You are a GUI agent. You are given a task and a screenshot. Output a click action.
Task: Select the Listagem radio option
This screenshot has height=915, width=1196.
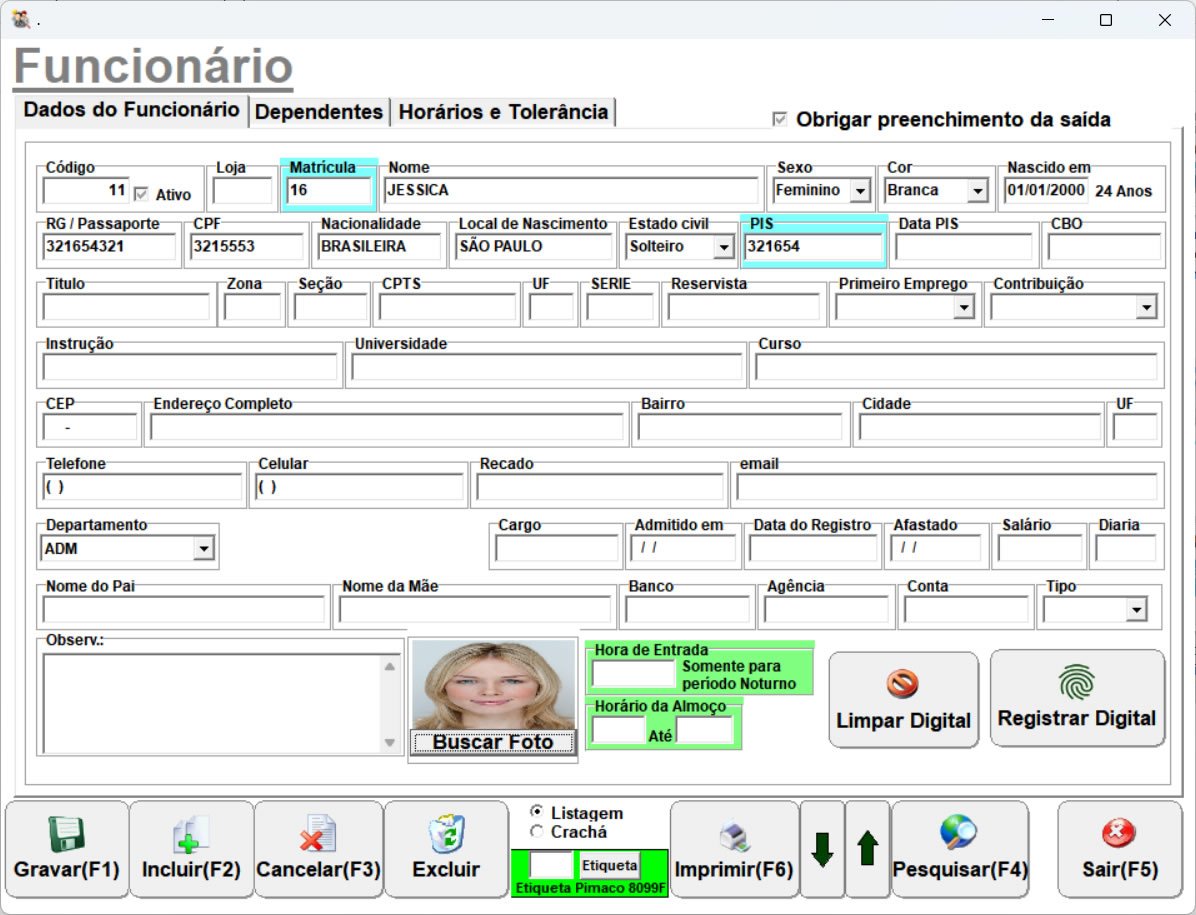click(x=537, y=812)
